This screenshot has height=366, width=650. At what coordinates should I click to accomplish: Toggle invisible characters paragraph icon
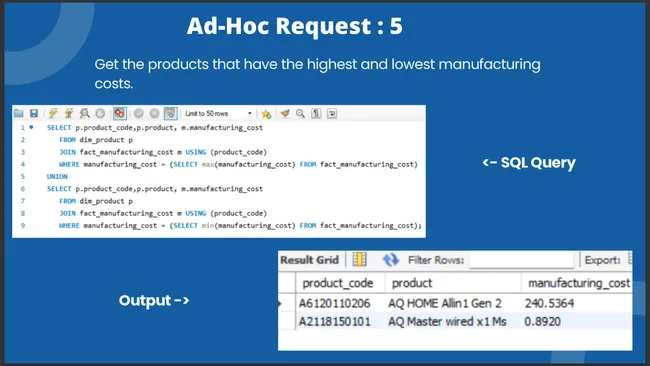pyautogui.click(x=316, y=113)
